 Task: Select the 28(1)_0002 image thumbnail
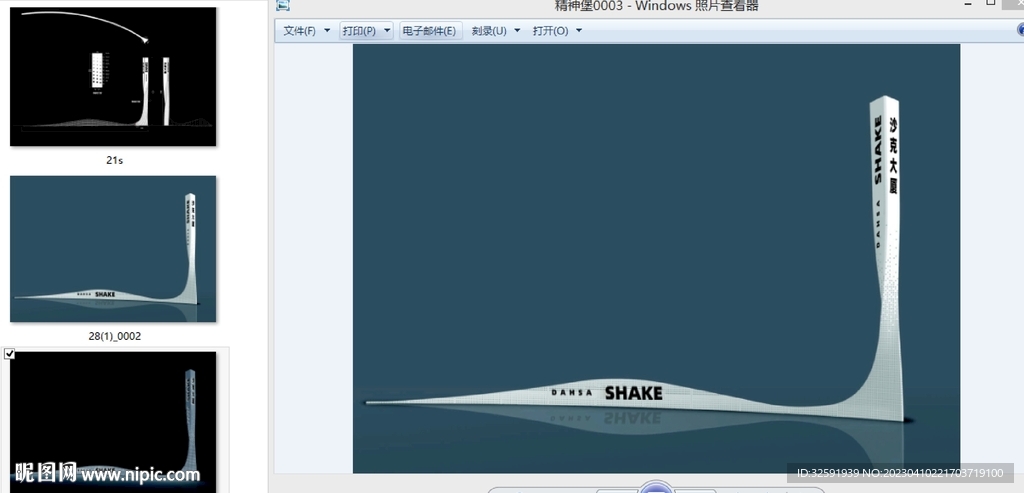pos(113,249)
